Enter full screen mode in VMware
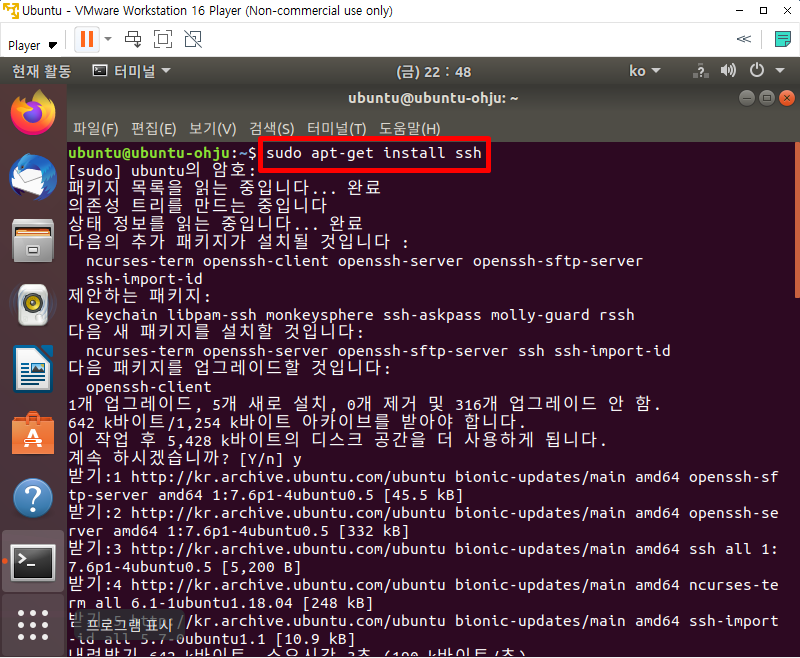 [163, 39]
